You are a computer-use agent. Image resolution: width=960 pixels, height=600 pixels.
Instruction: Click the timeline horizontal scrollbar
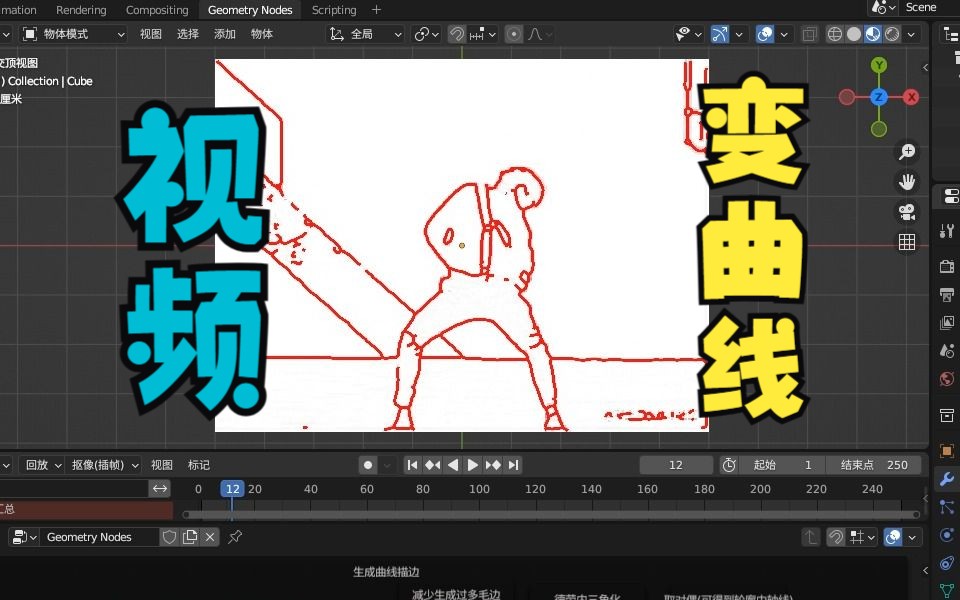click(551, 514)
